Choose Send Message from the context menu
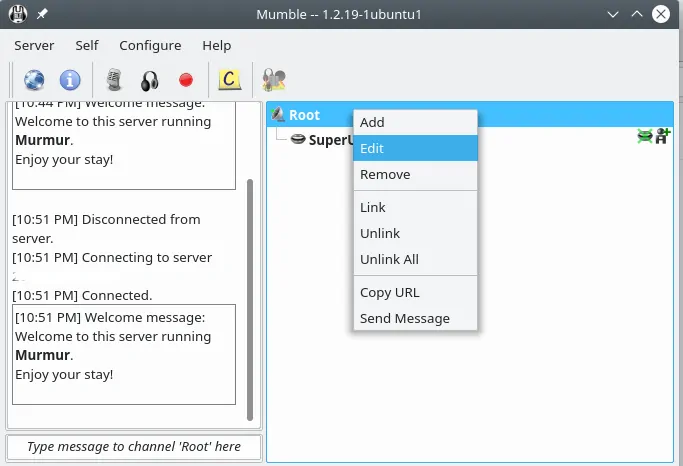The width and height of the screenshot is (683, 466). [x=416, y=318]
